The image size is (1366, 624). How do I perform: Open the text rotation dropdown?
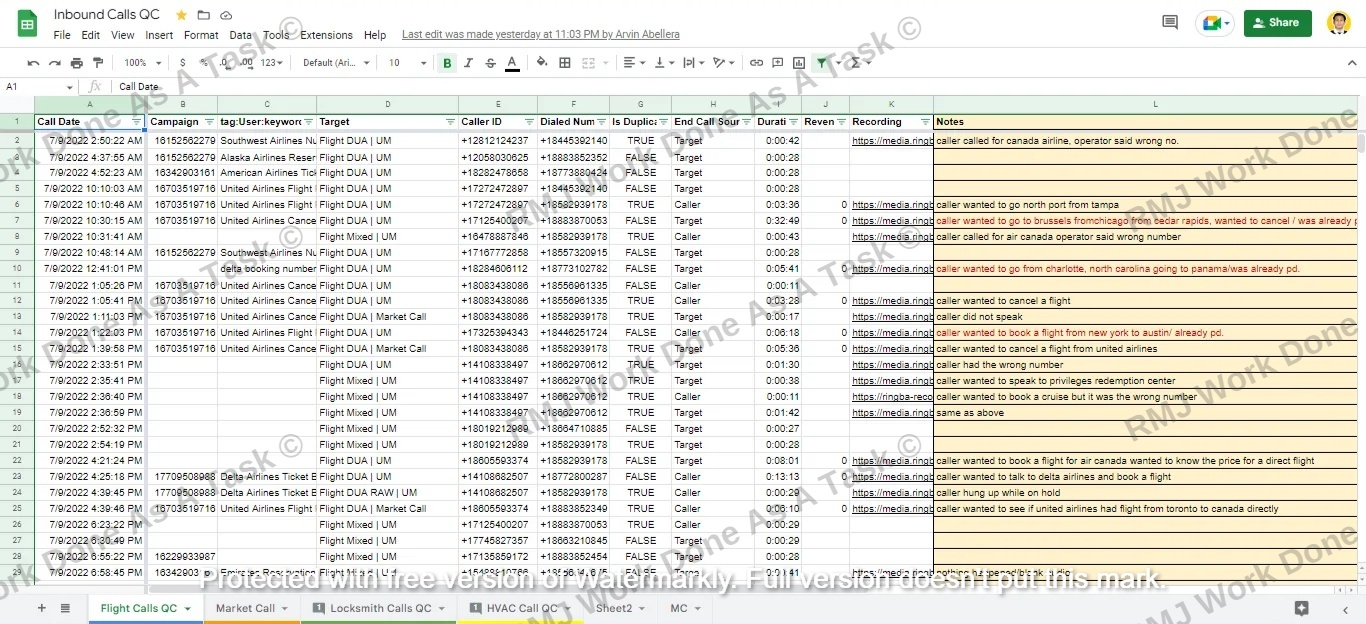[x=723, y=63]
